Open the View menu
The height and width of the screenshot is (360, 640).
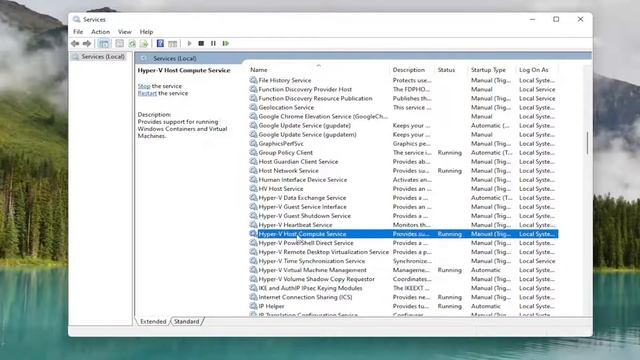[x=124, y=31]
